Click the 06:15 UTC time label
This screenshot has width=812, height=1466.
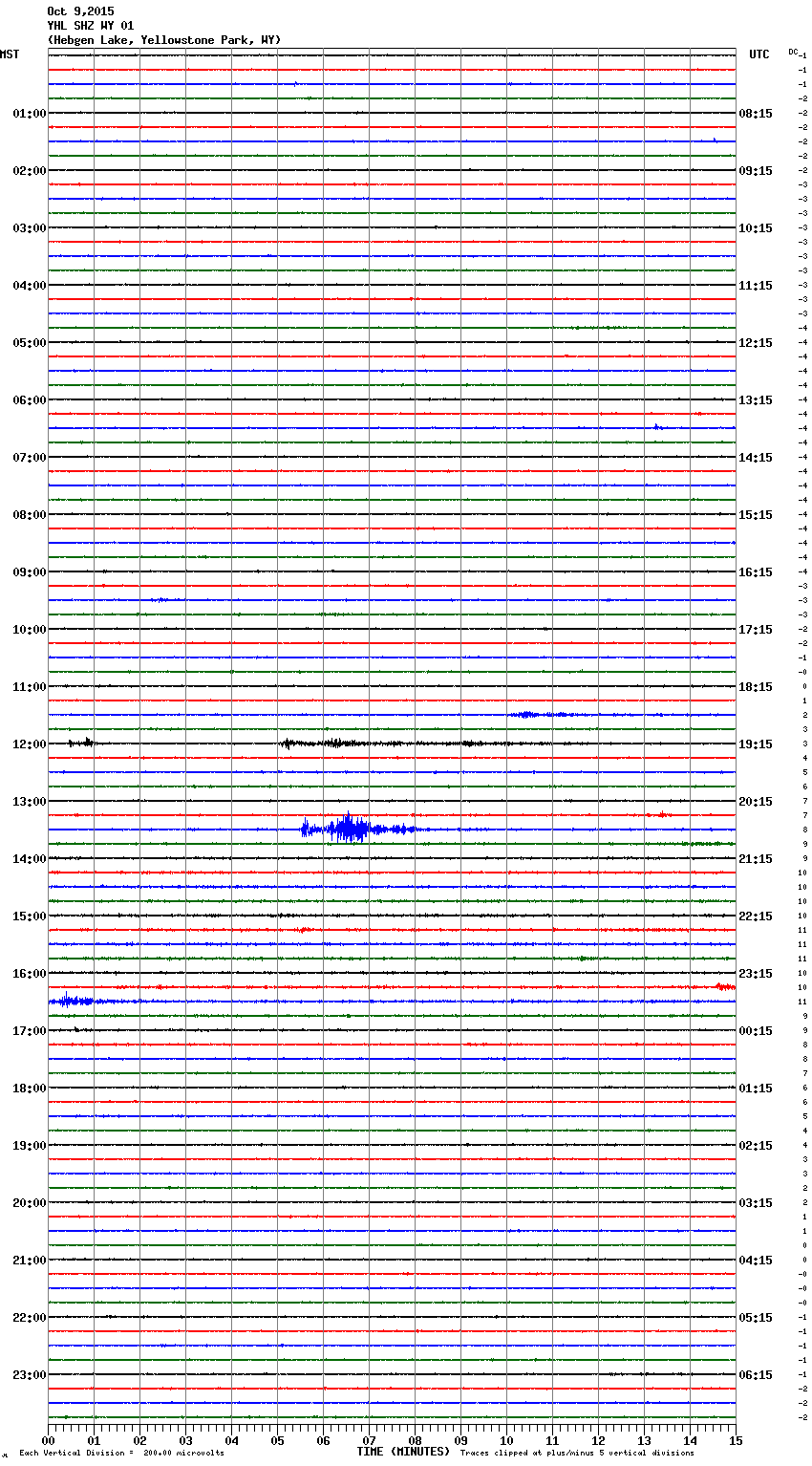pyautogui.click(x=756, y=1375)
